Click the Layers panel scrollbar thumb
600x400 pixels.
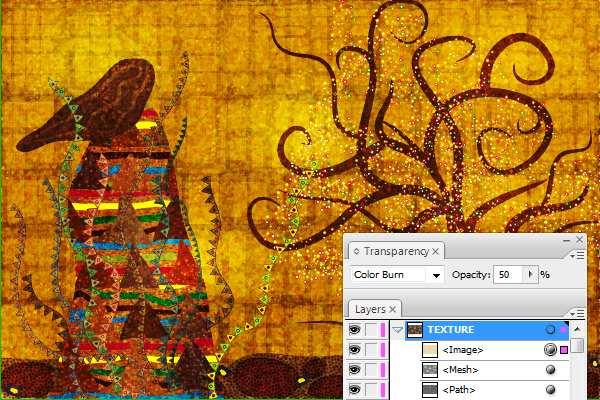click(577, 345)
